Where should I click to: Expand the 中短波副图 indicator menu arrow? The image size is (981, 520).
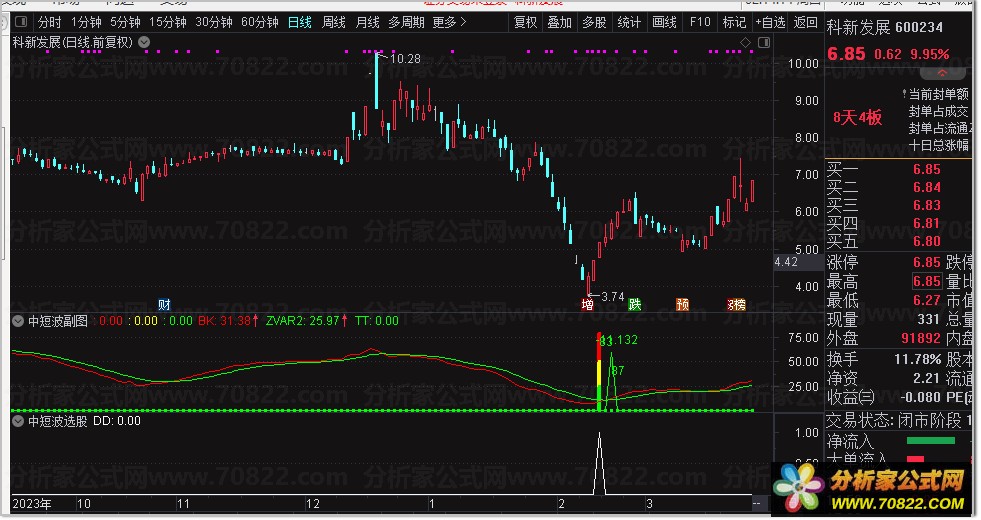(18, 322)
